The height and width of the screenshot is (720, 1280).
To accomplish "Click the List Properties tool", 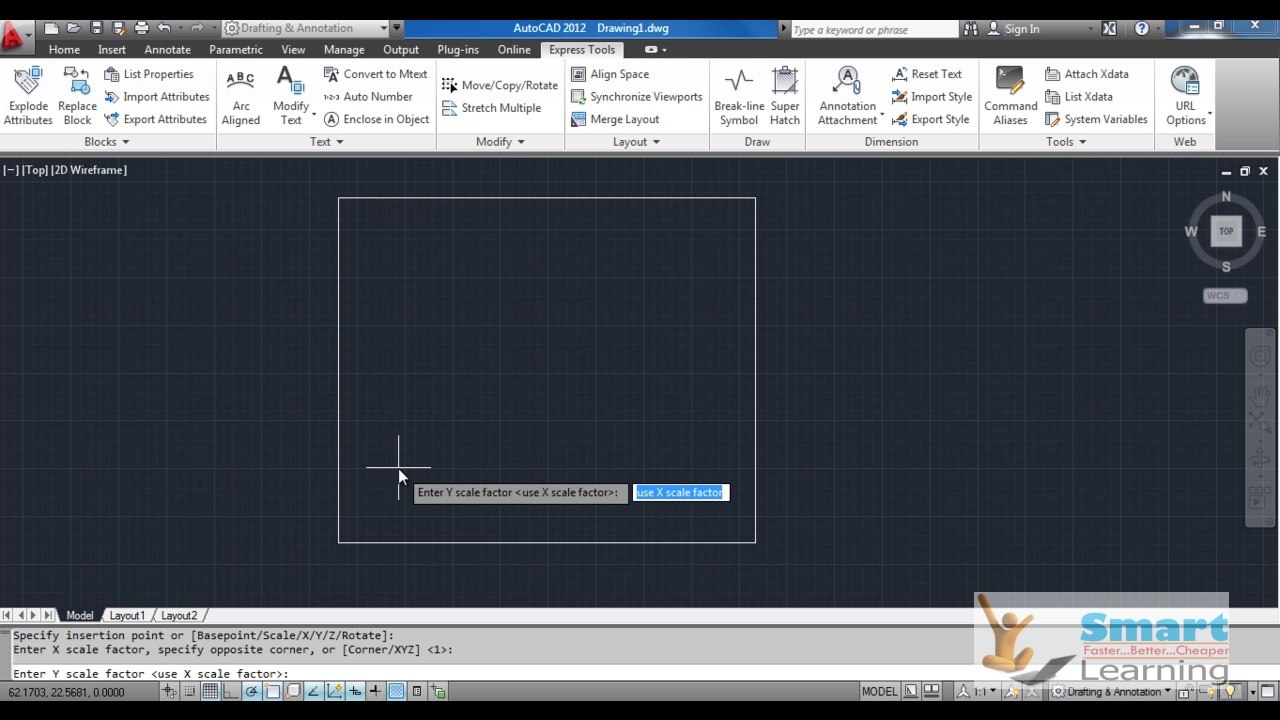I will pyautogui.click(x=149, y=74).
